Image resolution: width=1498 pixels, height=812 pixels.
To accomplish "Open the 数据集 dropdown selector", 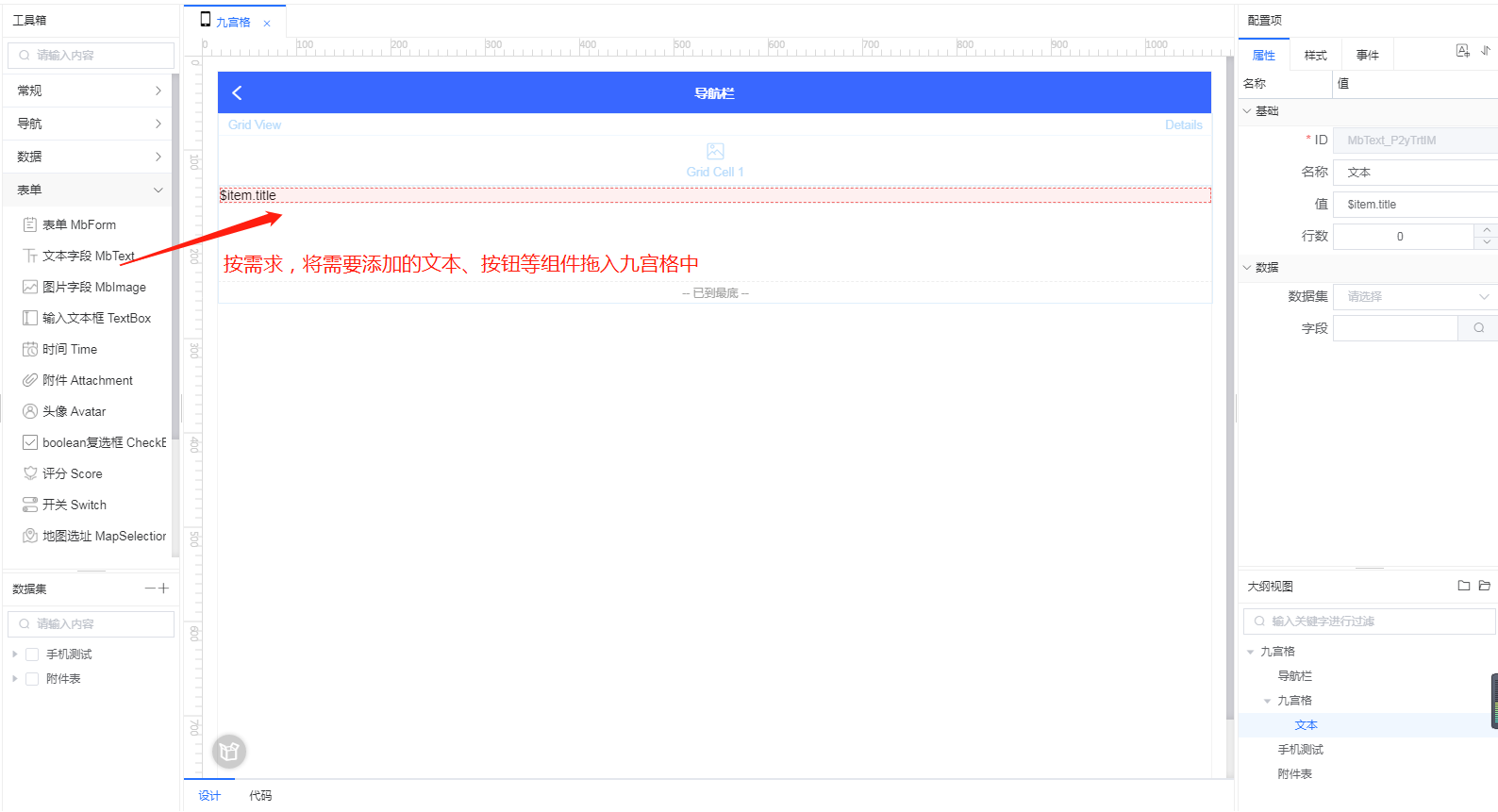I will 1414,296.
